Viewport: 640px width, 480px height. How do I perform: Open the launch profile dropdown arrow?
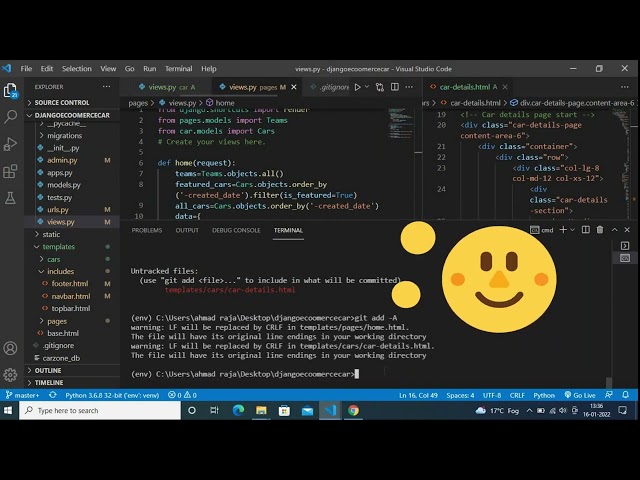pos(572,230)
